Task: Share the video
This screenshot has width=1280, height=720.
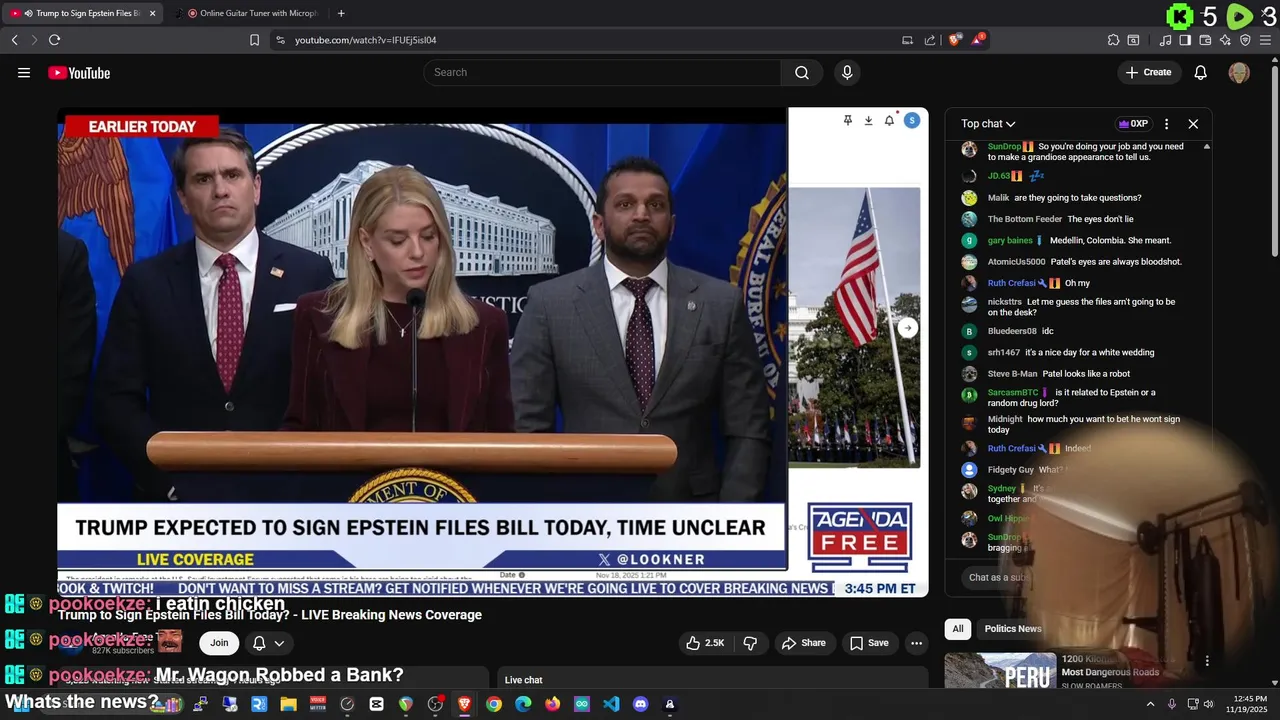Action: (803, 643)
